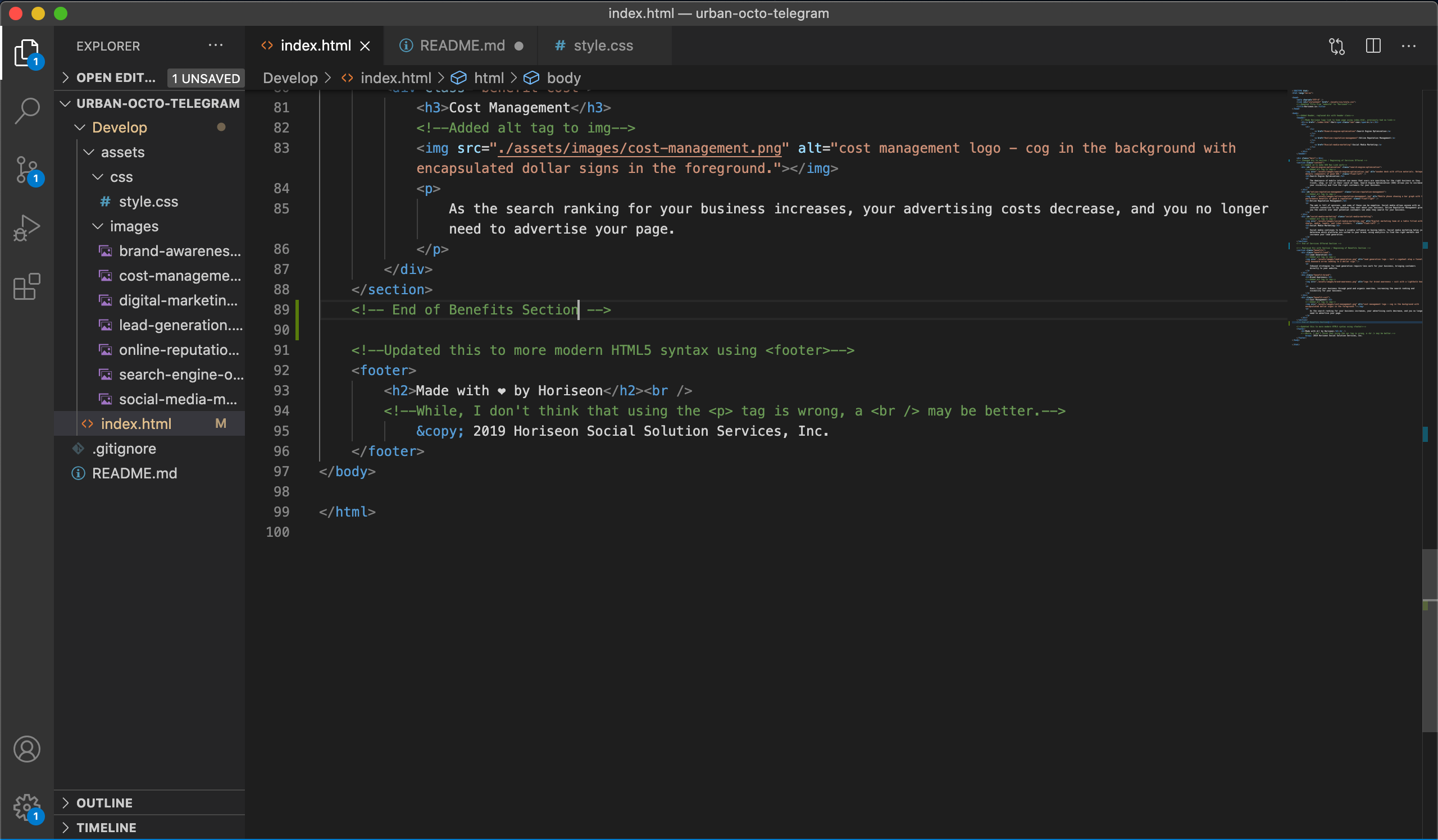The image size is (1438, 840).
Task: Click Develop in the breadcrumb
Action: [290, 77]
